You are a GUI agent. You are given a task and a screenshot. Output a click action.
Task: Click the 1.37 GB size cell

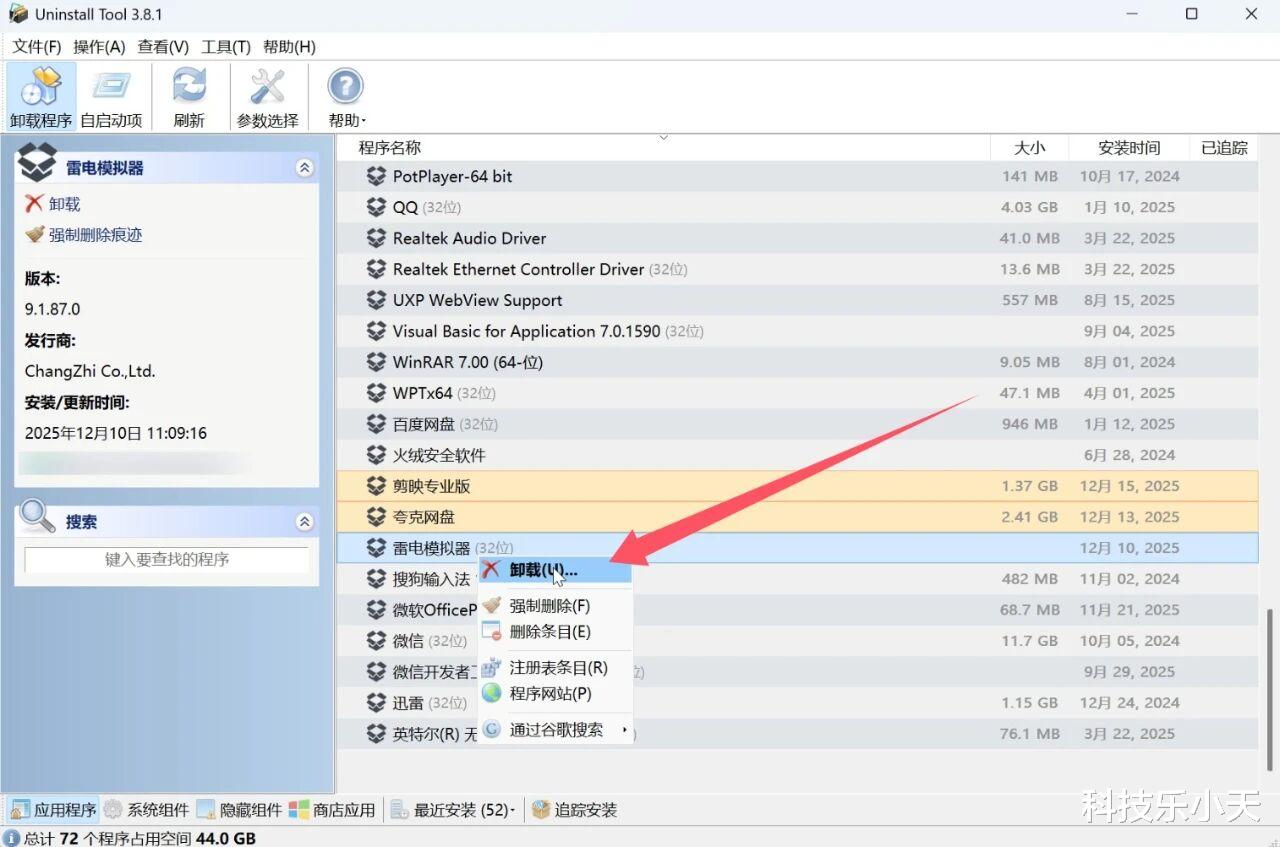point(1029,486)
